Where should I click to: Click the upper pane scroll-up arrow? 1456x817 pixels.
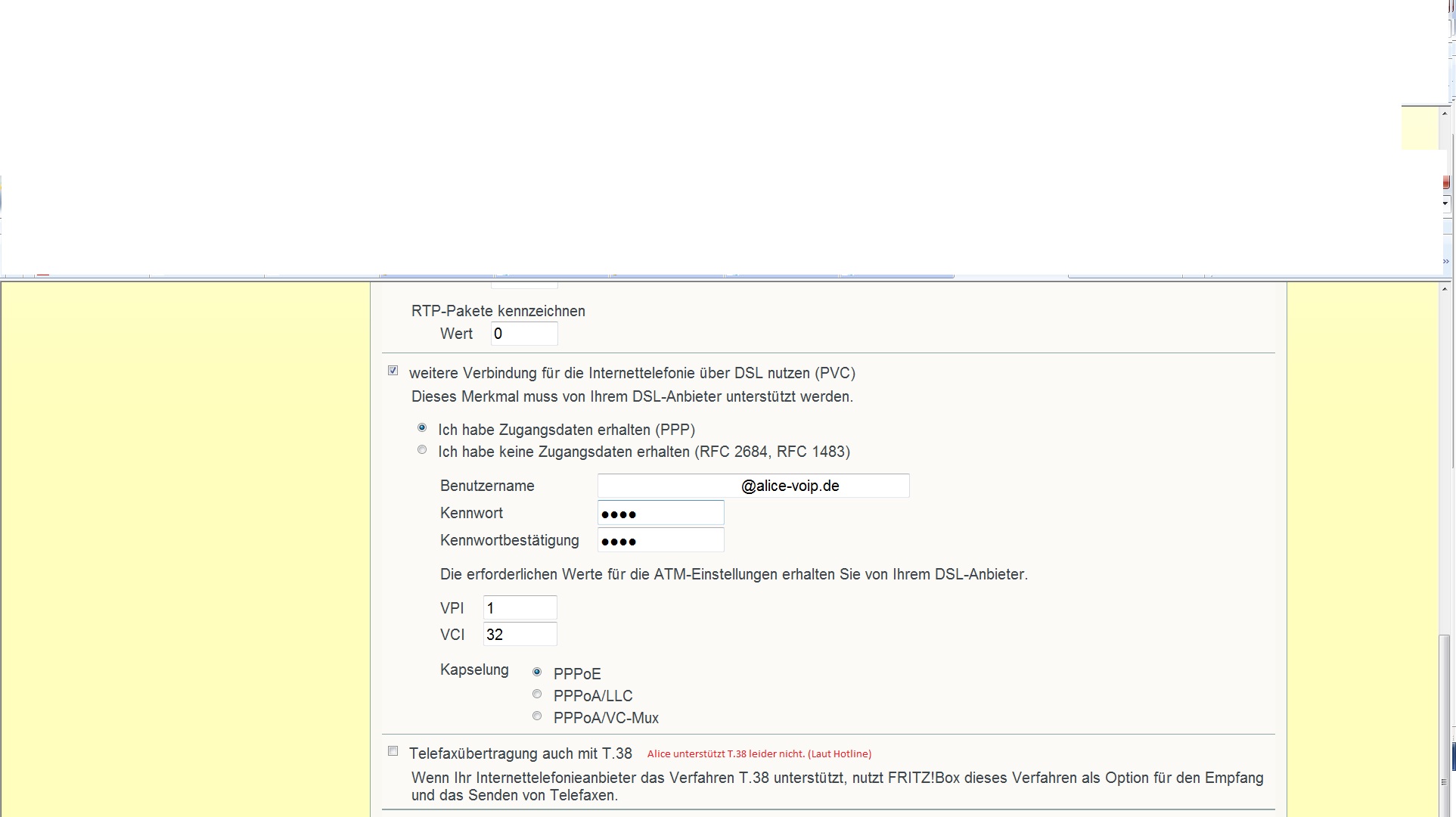tap(1445, 113)
